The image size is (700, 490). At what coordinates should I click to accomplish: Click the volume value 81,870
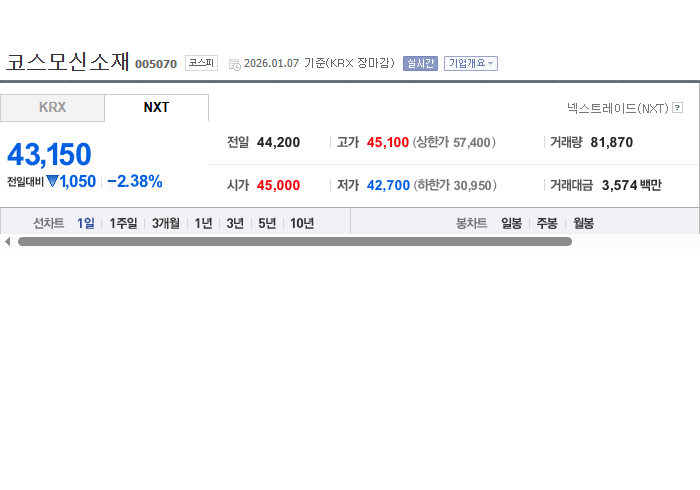point(612,142)
